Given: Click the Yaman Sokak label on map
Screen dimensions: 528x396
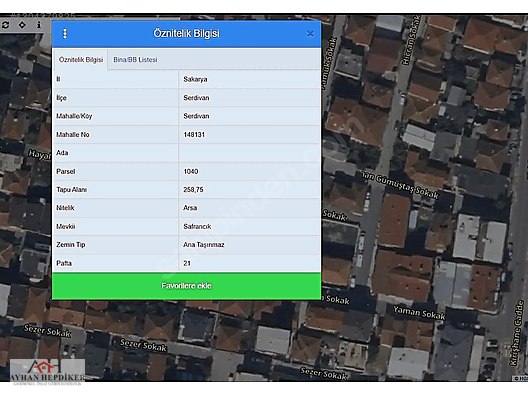Looking at the screenshot, I should point(419,312).
